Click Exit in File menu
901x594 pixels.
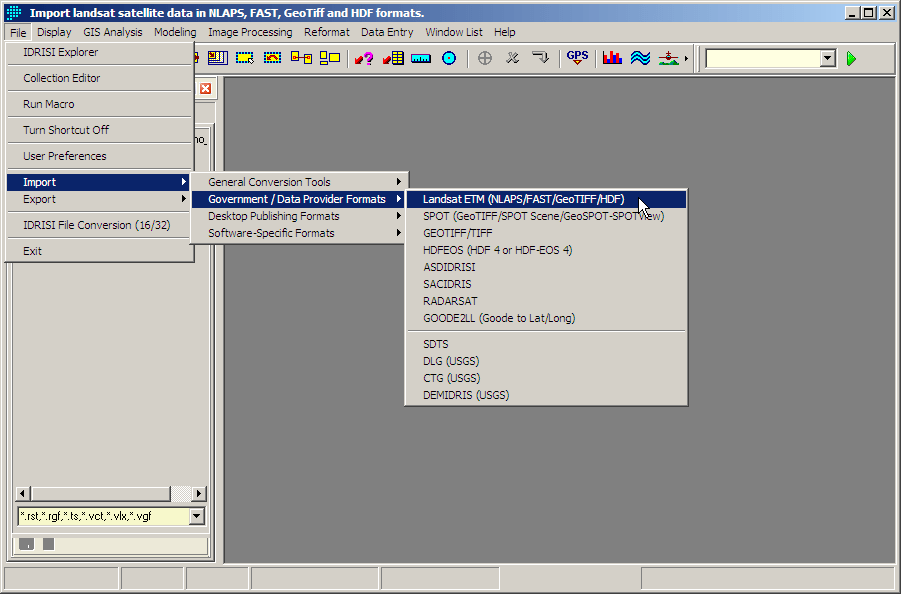[x=99, y=251]
